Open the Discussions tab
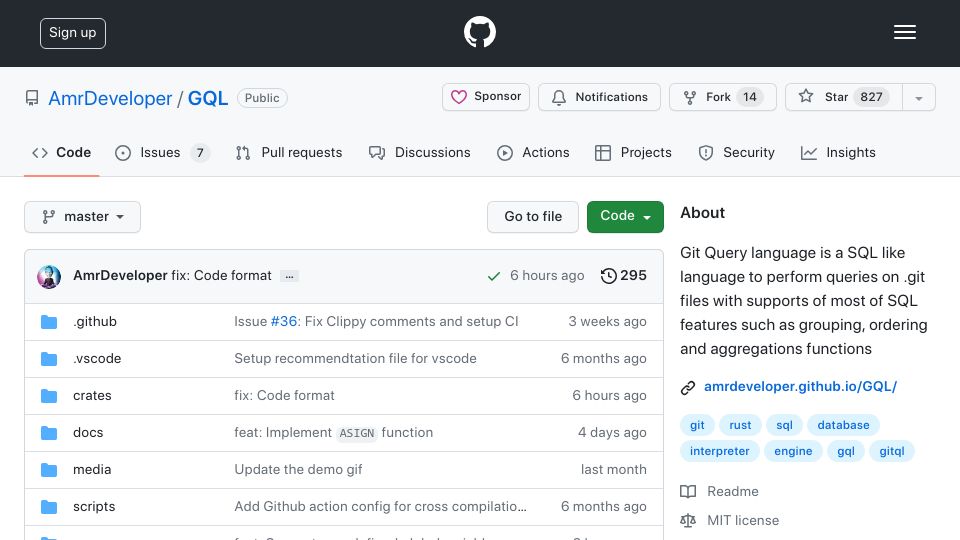This screenshot has height=540, width=960. 419,152
